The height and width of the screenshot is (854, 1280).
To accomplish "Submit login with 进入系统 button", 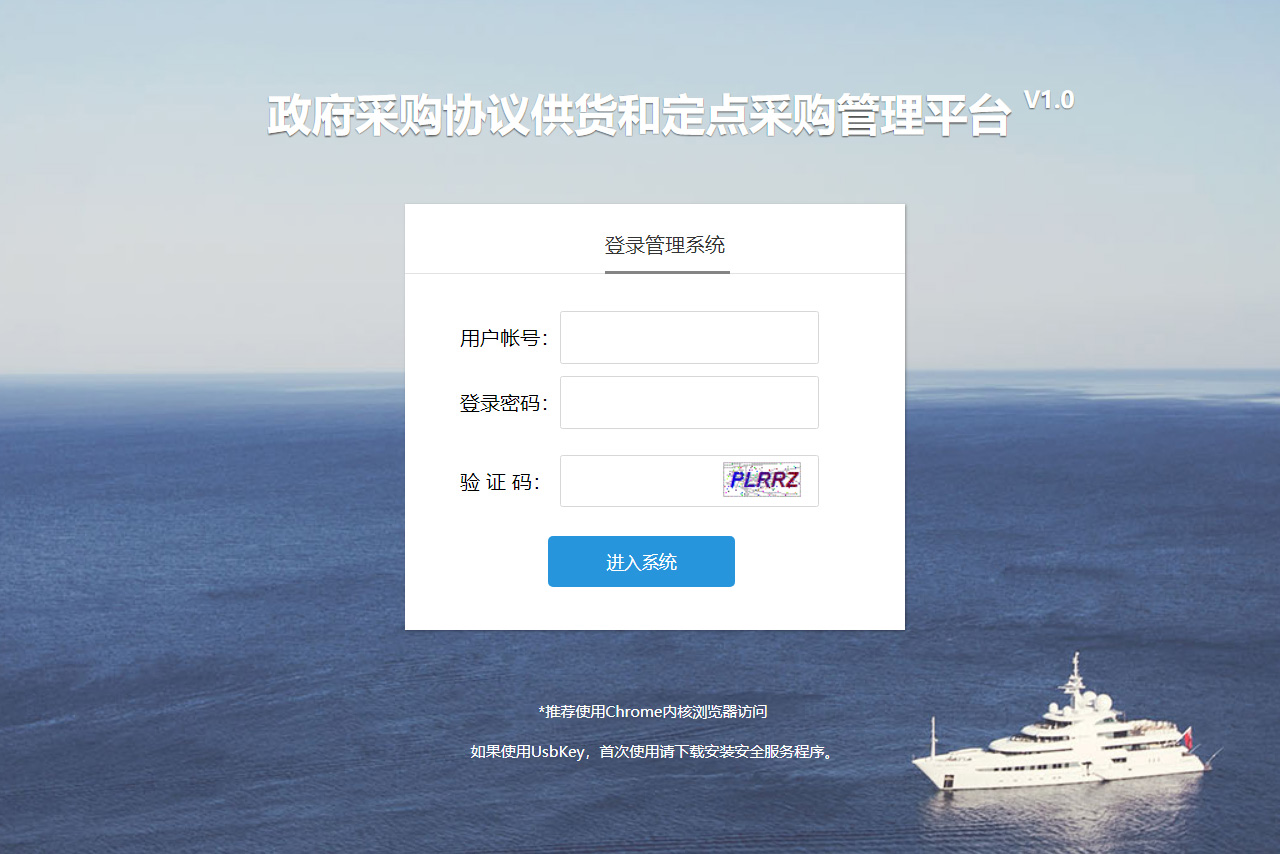I will tap(641, 562).
